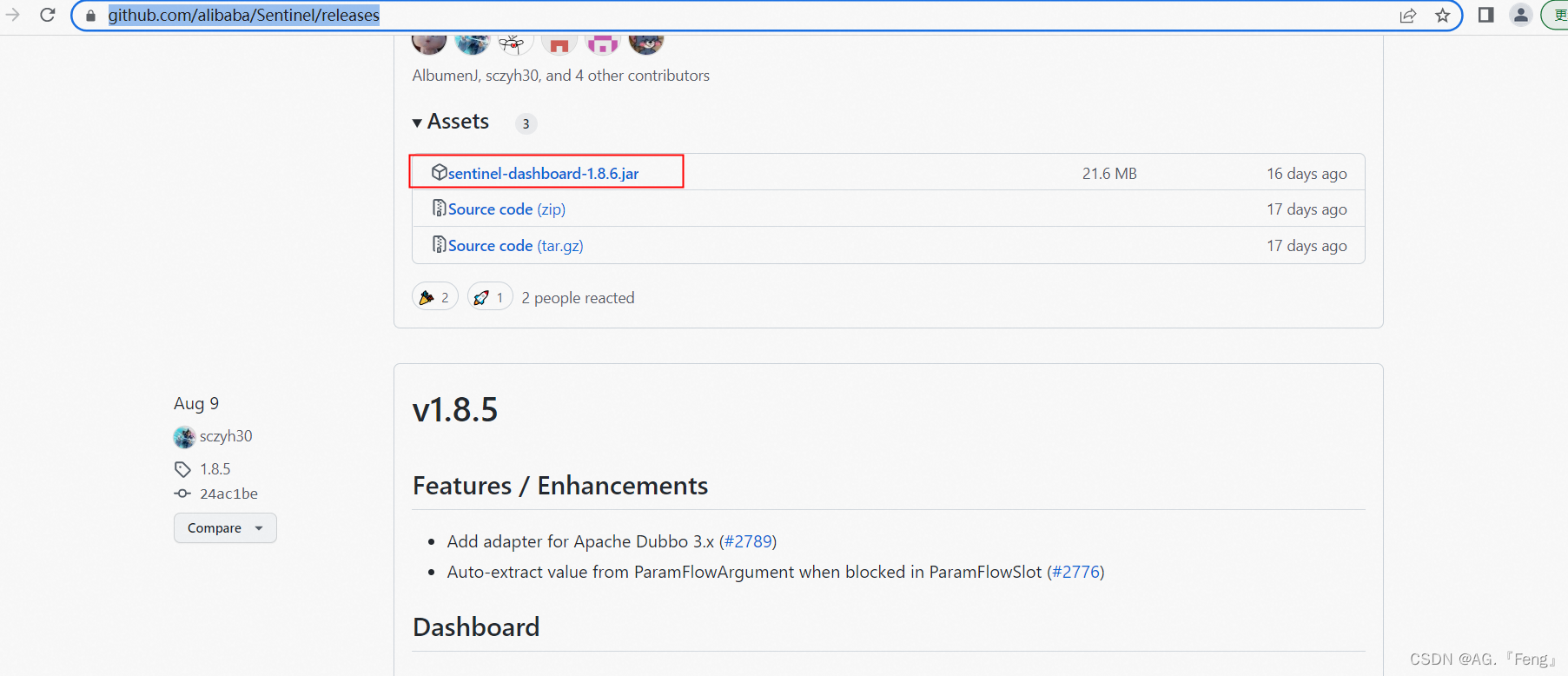Click the Features / Enhancements heading
The height and width of the screenshot is (676, 1568).
click(560, 486)
